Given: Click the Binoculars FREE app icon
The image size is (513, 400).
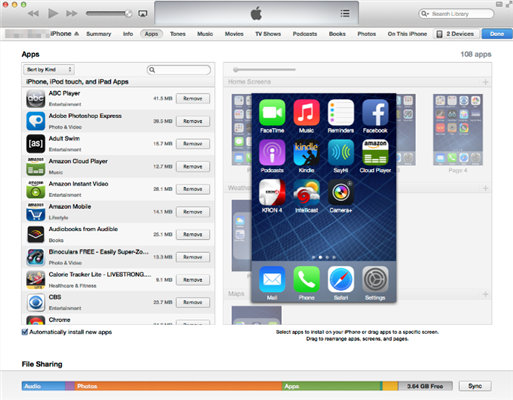Looking at the screenshot, I should click(36, 257).
